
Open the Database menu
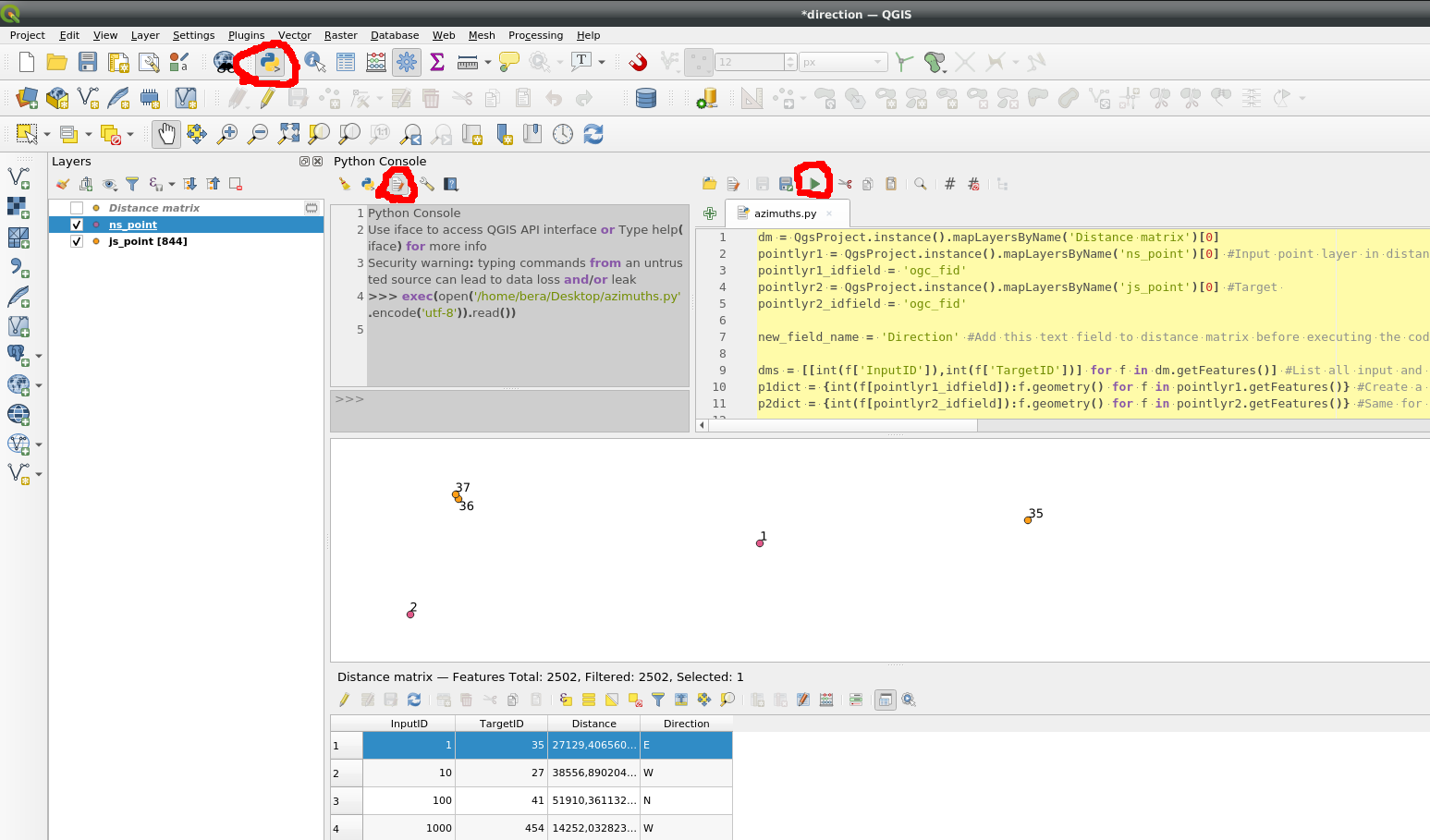395,35
